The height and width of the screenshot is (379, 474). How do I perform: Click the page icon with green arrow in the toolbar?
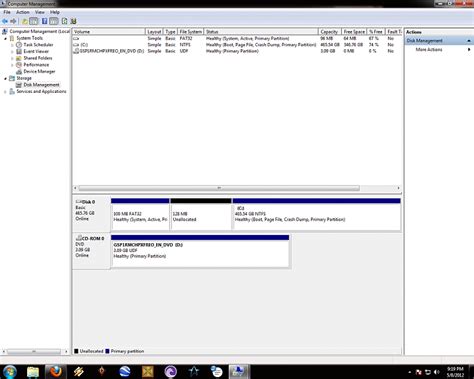(x=64, y=21)
